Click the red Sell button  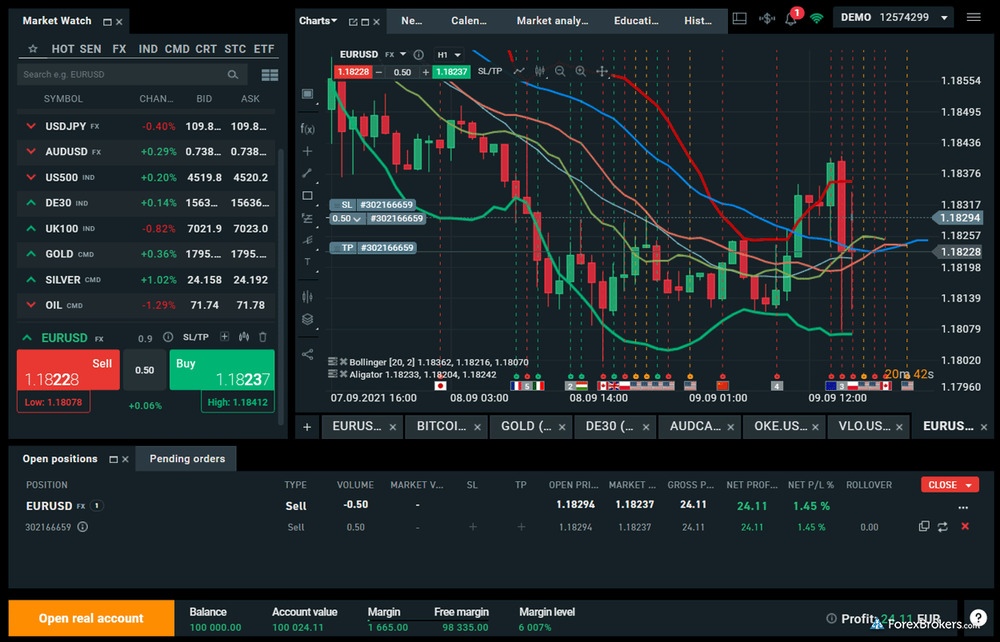click(68, 370)
